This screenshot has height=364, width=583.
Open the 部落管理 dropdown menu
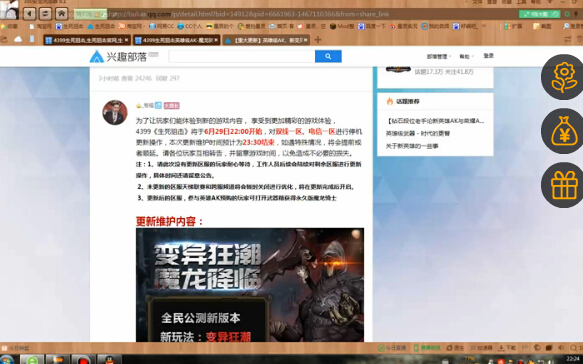[438, 57]
